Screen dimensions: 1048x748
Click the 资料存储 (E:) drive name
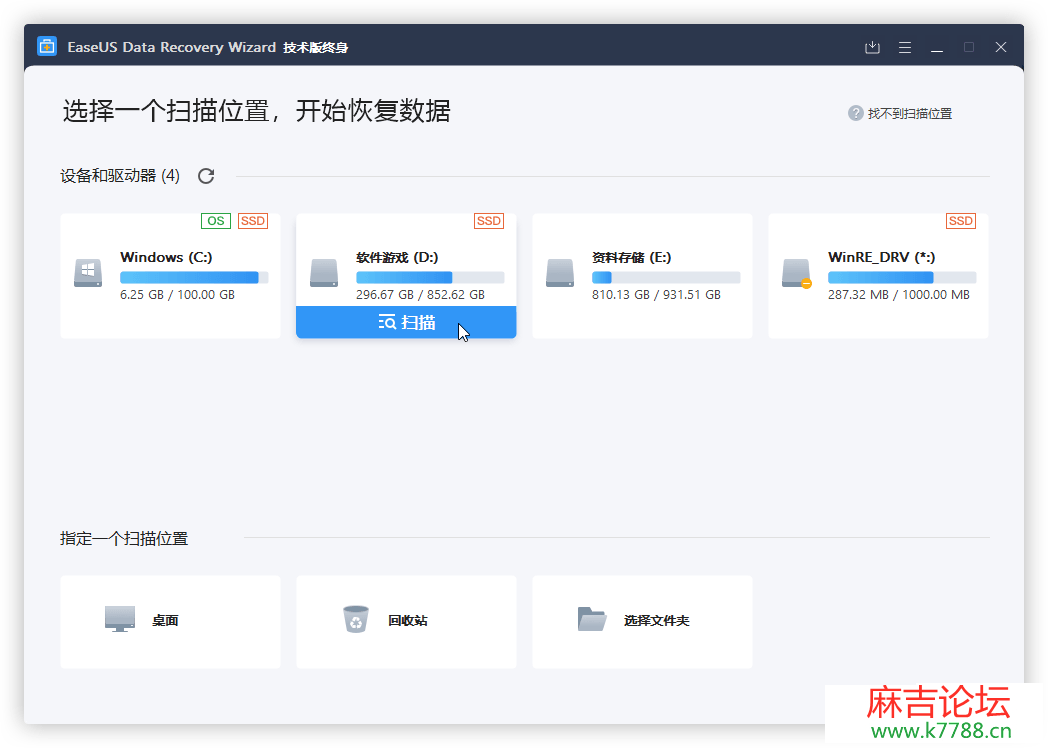point(632,257)
